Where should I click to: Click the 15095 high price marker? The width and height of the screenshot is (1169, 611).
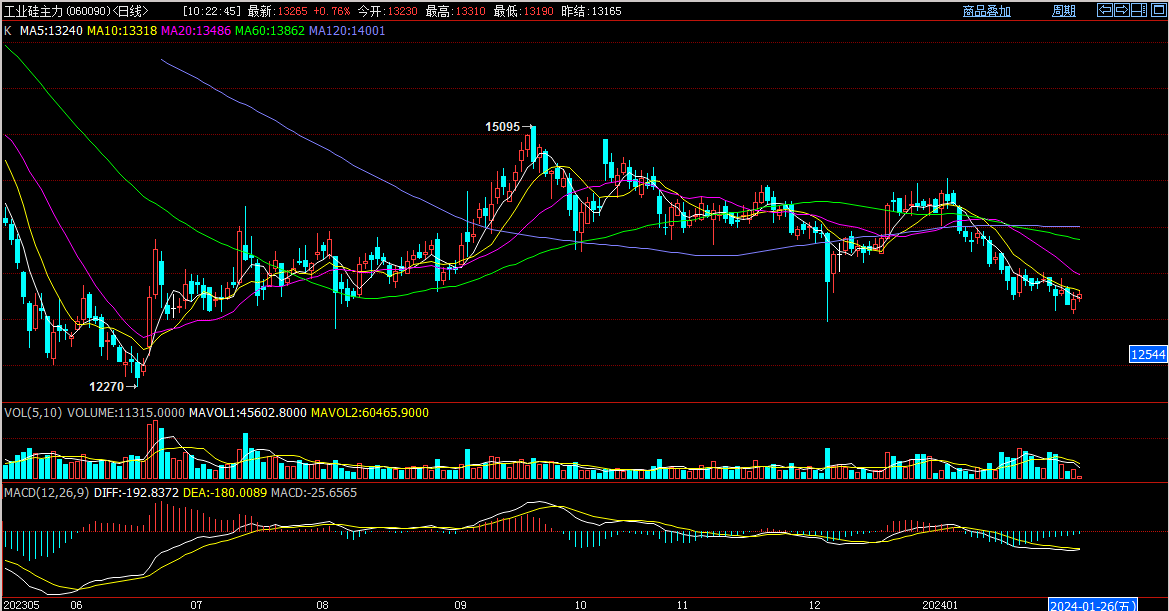pyautogui.click(x=502, y=127)
